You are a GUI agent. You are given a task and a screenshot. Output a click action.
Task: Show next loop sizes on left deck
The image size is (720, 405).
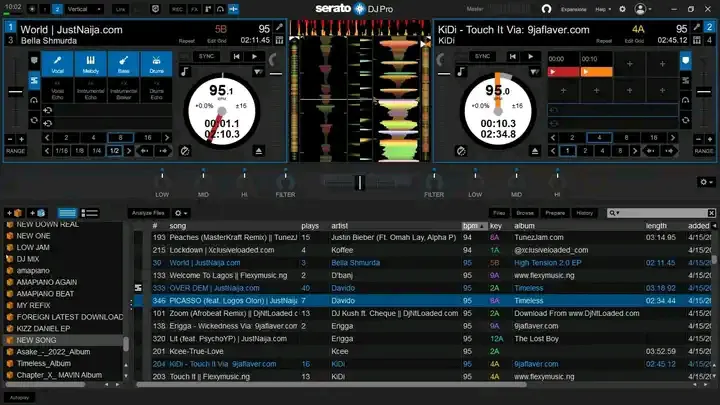167,138
